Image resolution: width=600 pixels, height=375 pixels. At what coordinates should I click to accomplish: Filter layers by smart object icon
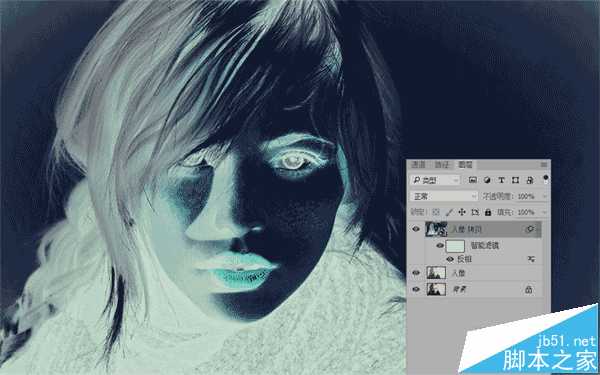[x=530, y=180]
